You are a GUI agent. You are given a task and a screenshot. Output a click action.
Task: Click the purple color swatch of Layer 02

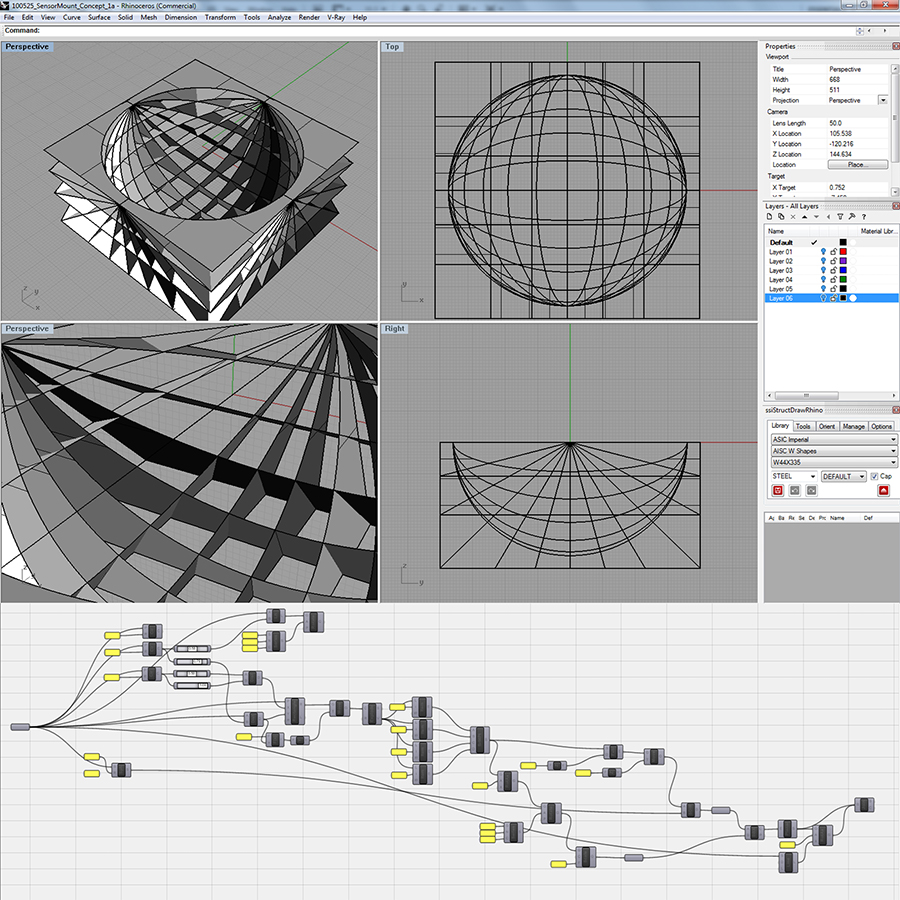(843, 261)
